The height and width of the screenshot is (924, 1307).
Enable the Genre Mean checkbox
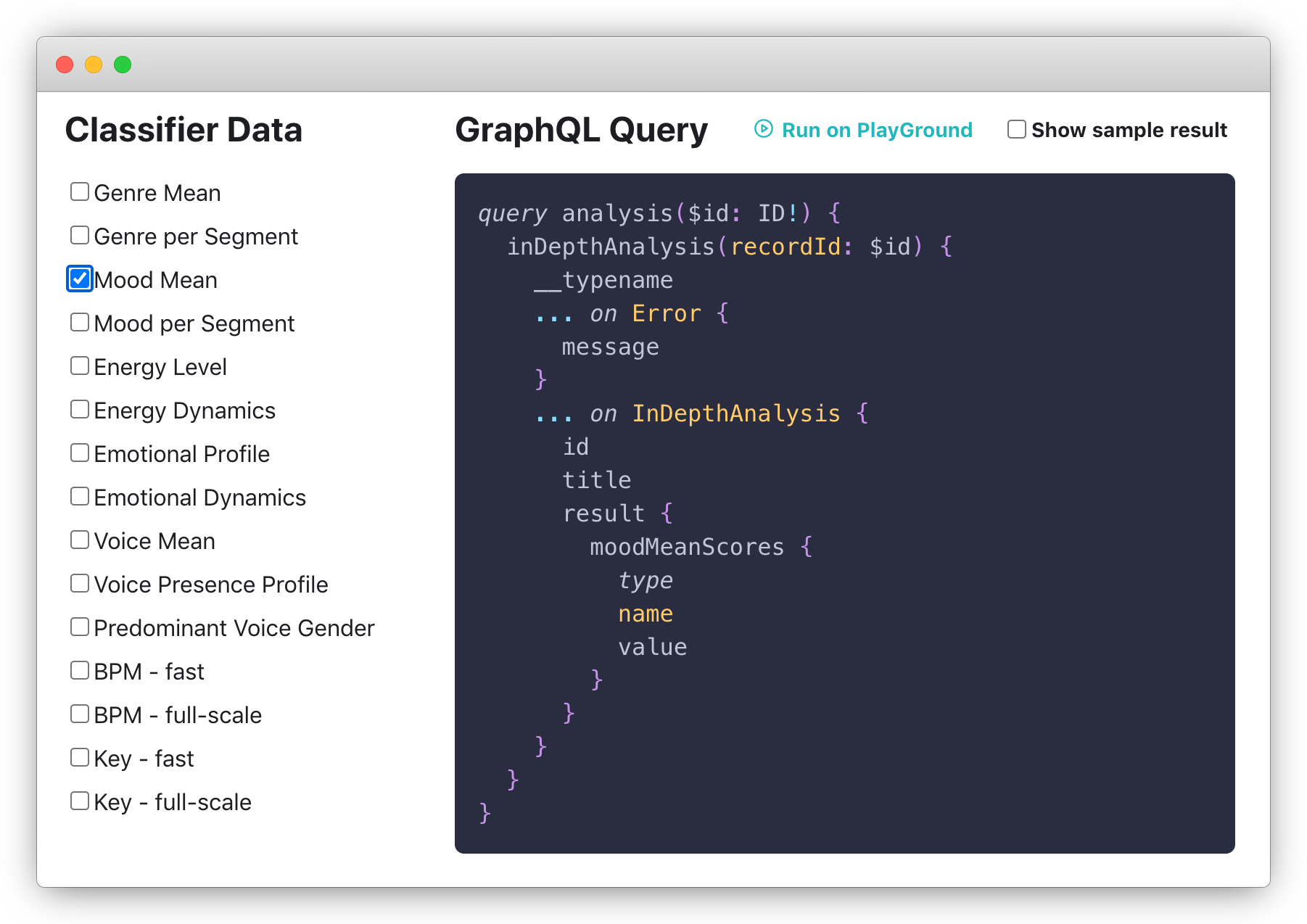click(x=80, y=191)
